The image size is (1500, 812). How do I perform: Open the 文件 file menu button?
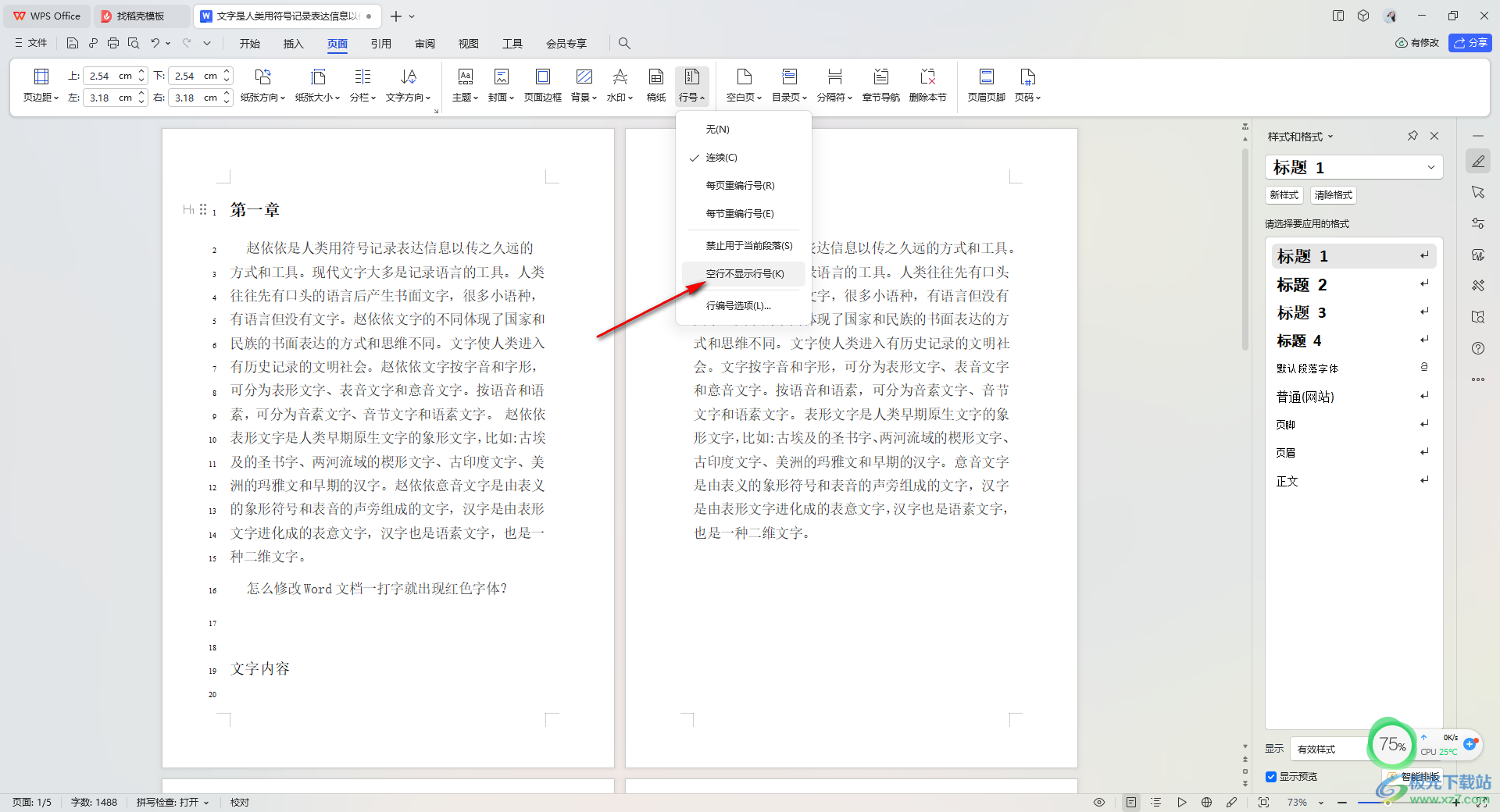[31, 43]
